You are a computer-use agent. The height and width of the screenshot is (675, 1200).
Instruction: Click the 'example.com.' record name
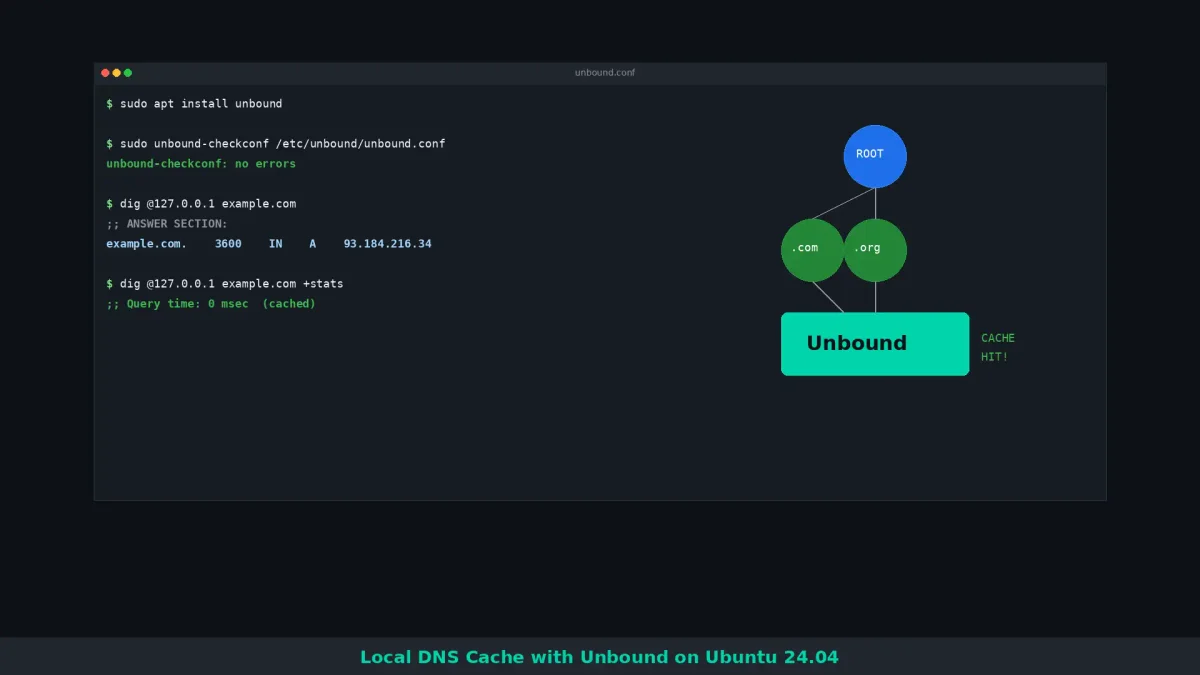[x=146, y=244]
